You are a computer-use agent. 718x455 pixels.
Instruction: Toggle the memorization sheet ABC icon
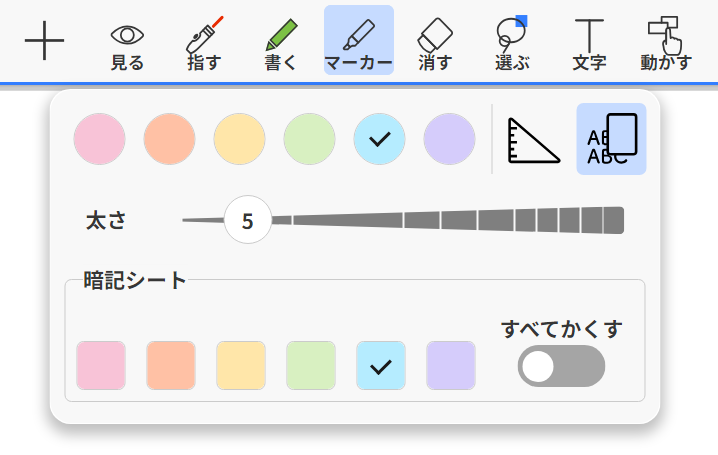(611, 139)
